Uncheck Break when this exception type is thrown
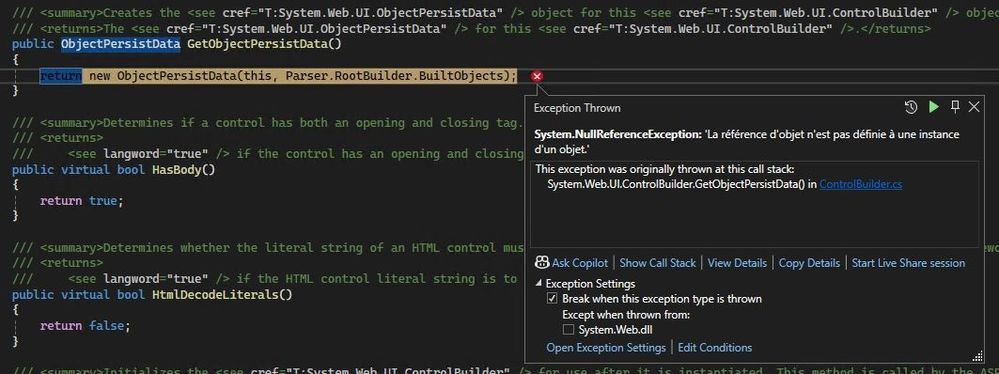Image resolution: width=999 pixels, height=374 pixels. 552,299
